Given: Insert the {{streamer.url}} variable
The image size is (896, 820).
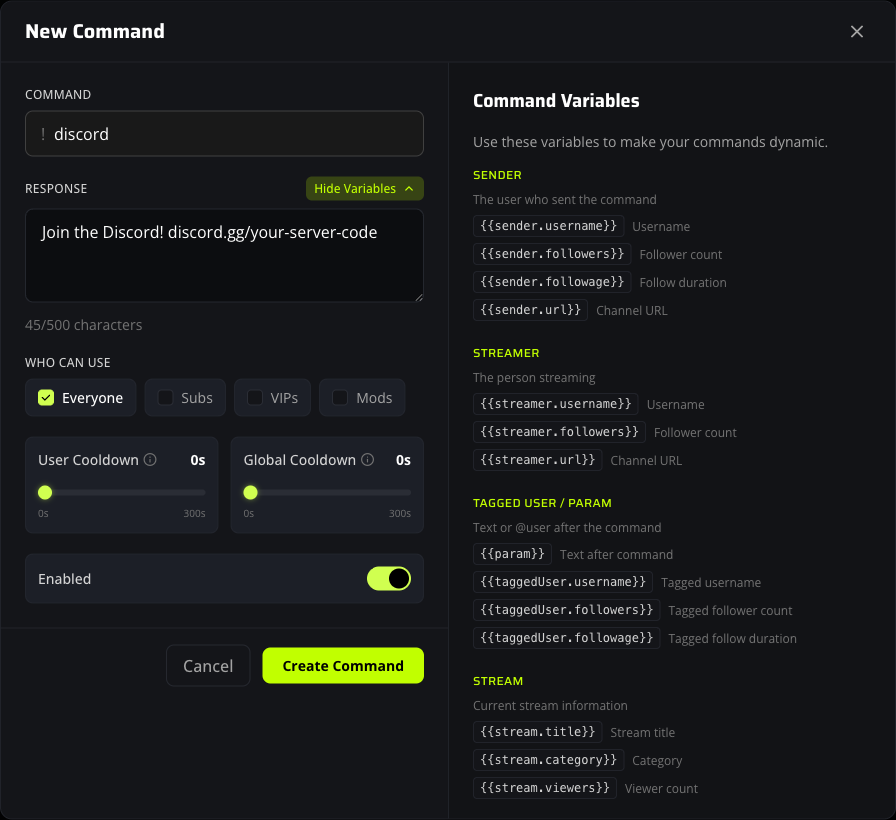Looking at the screenshot, I should 538,460.
